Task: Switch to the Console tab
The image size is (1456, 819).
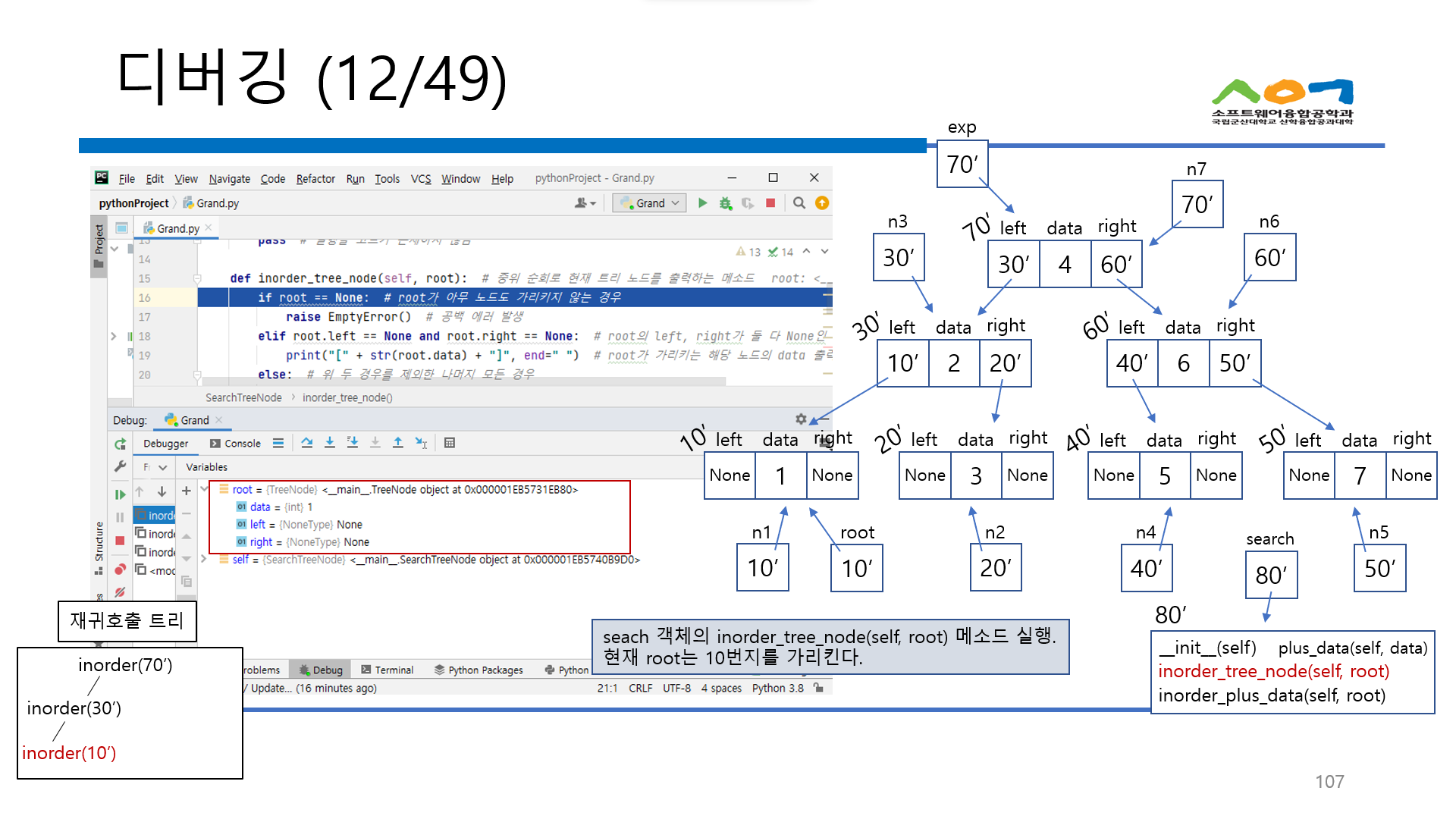Action: tap(235, 444)
